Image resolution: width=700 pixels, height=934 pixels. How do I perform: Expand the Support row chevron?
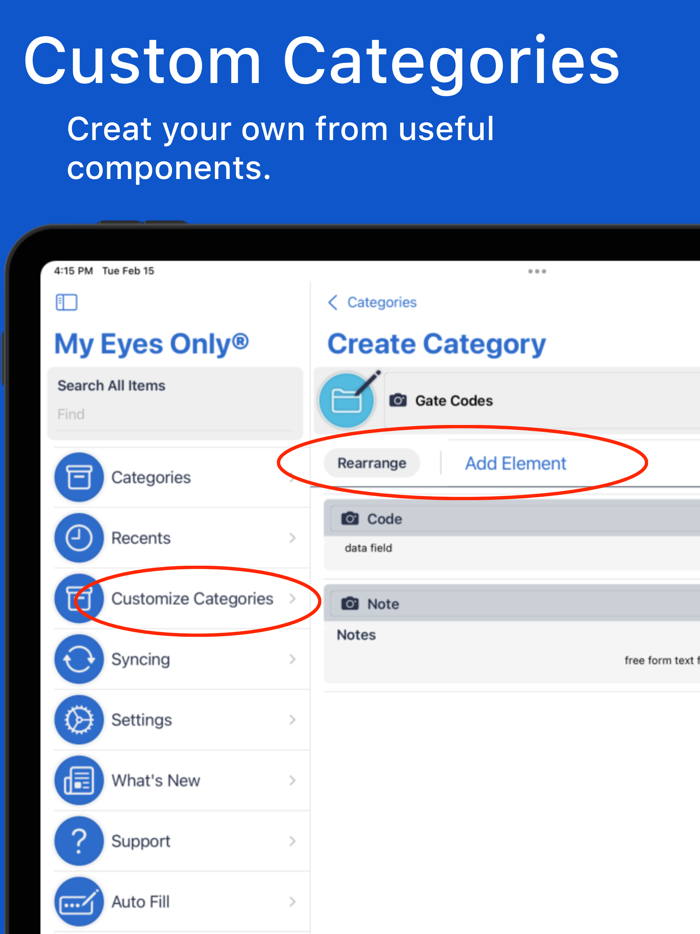pyautogui.click(x=293, y=841)
